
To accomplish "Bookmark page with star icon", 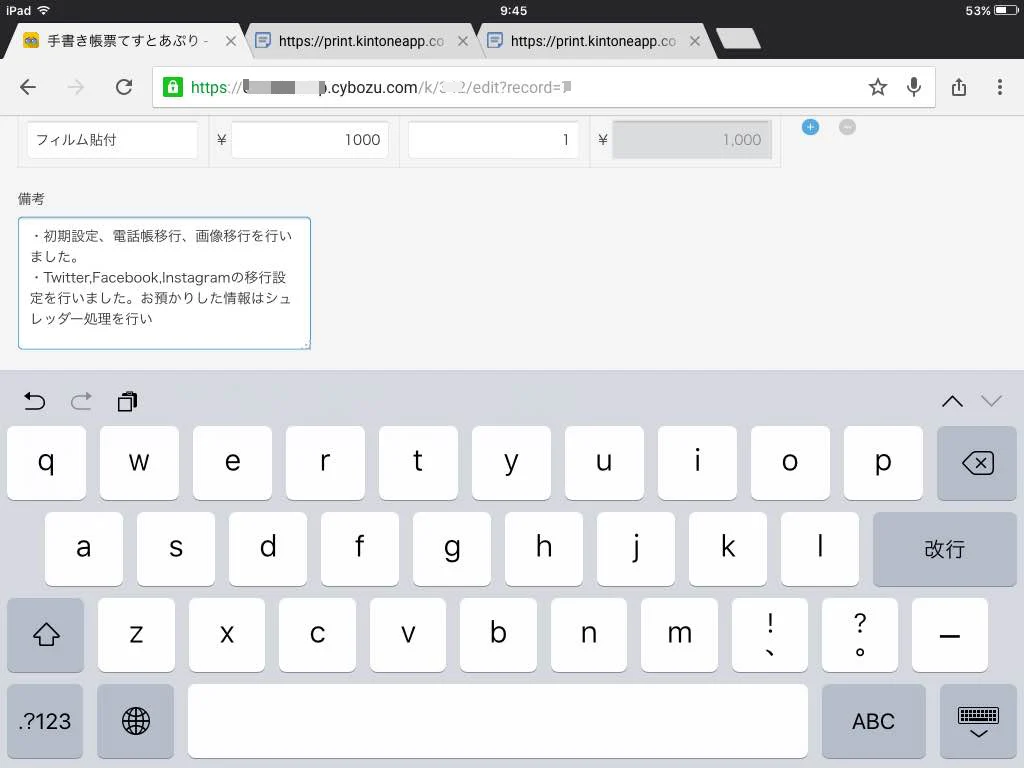I will coord(877,87).
